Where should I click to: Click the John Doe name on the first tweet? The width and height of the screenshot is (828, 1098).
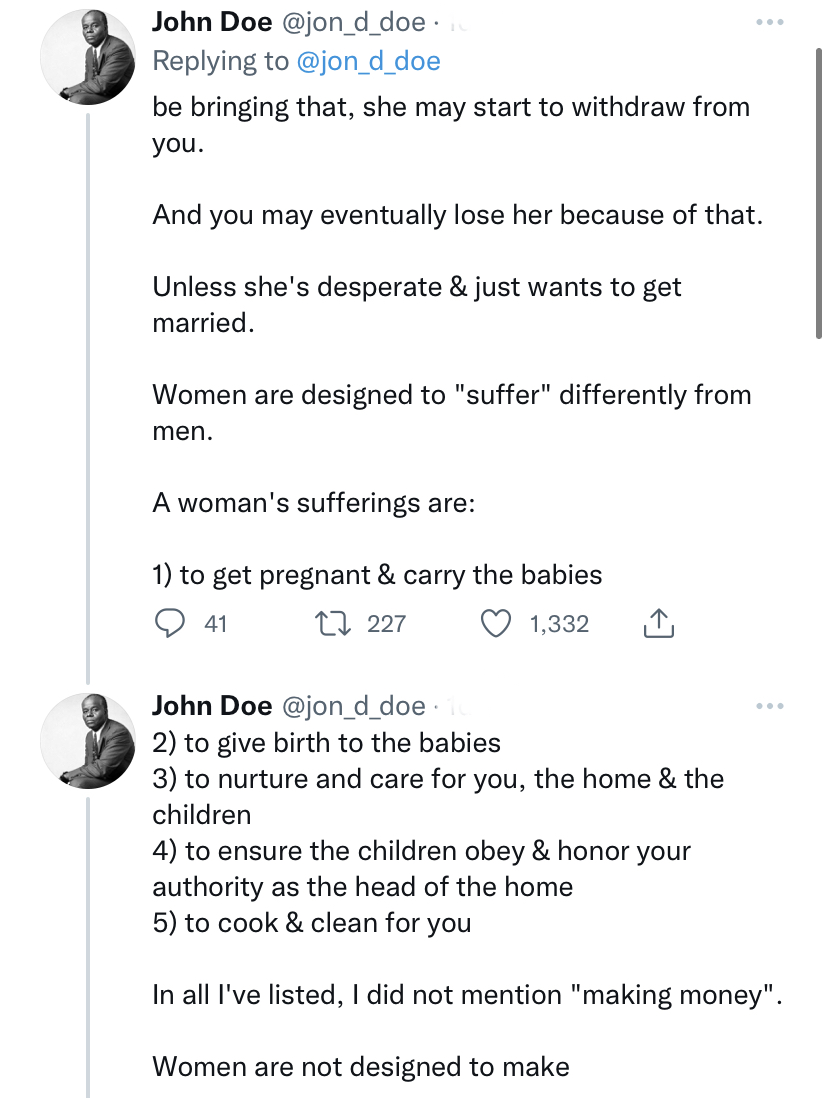(212, 23)
